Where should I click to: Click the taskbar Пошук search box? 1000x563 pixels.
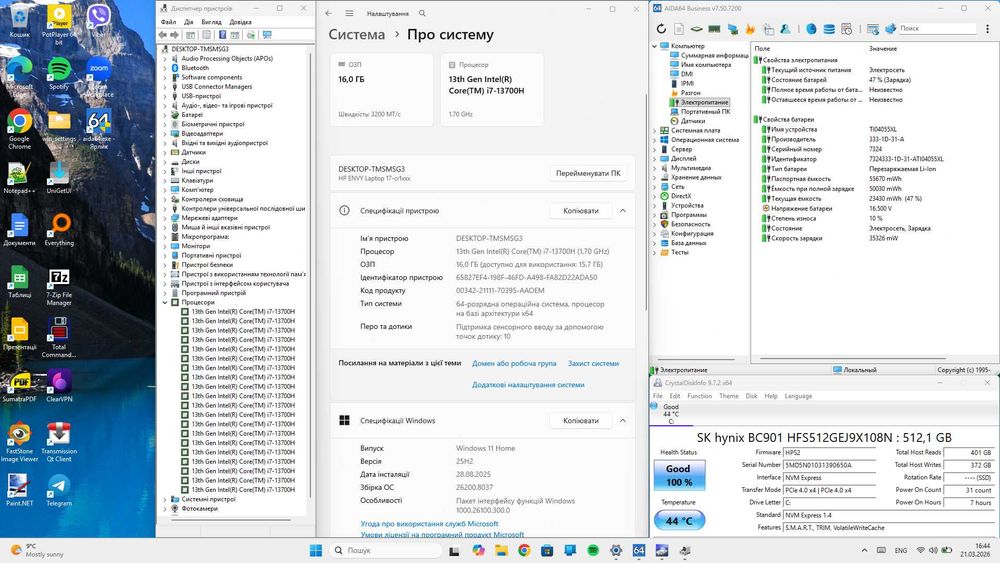coord(386,550)
